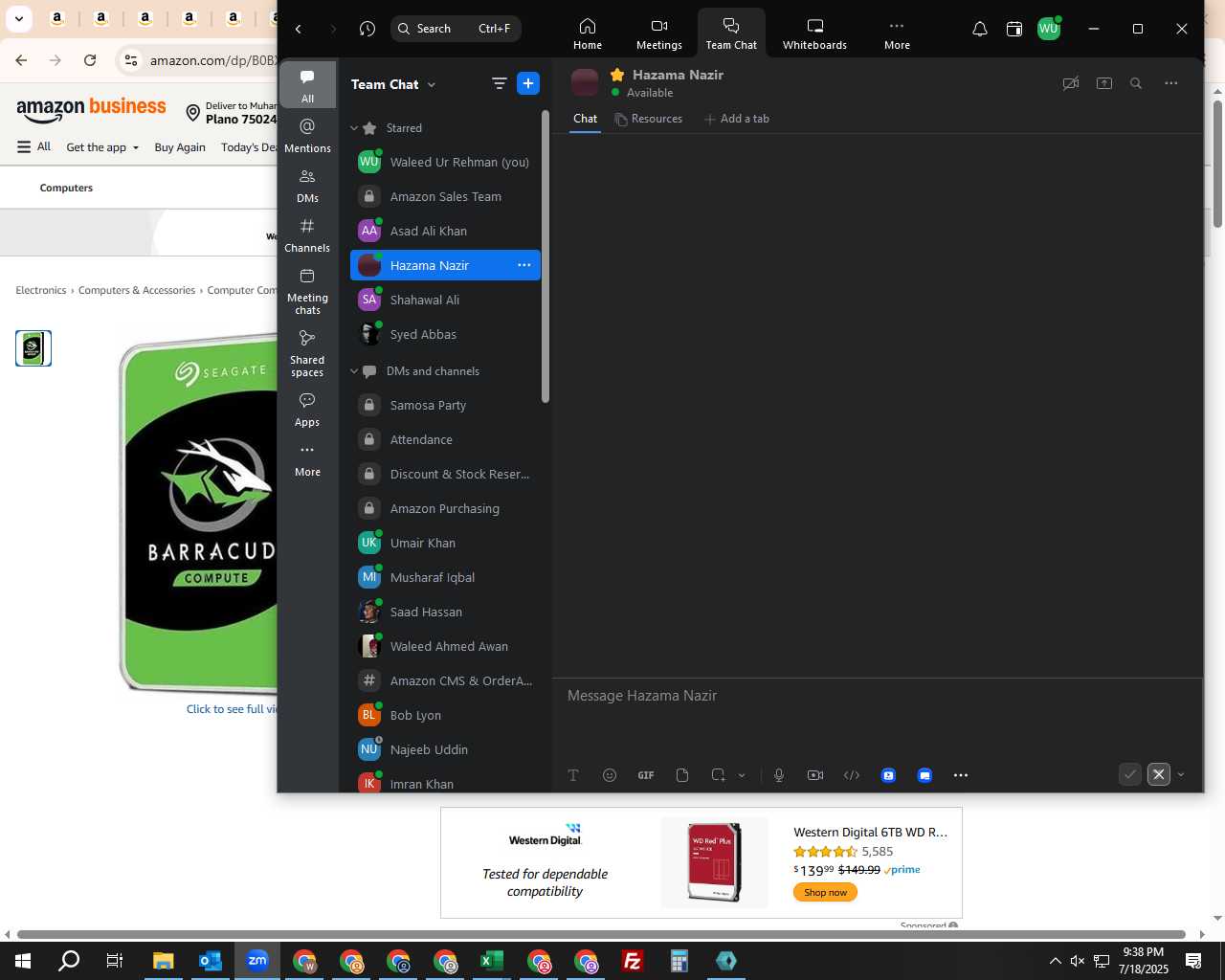Open chat header more options ellipsis
Image resolution: width=1225 pixels, height=980 pixels.
(x=1170, y=83)
